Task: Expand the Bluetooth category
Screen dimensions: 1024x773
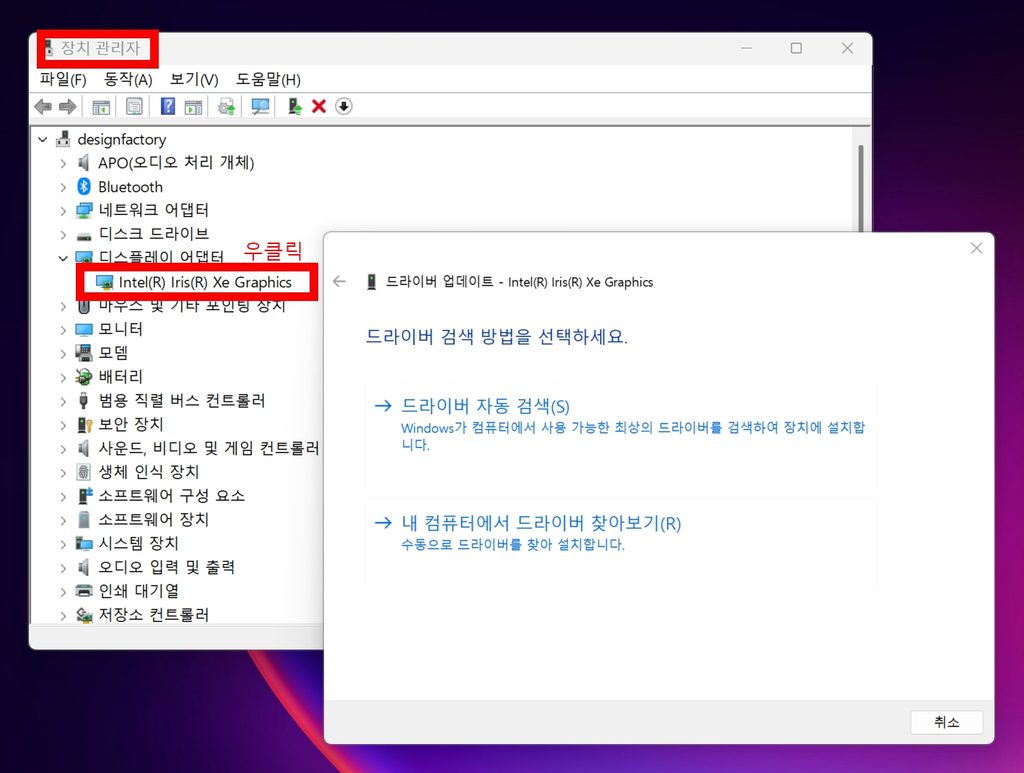Action: tap(63, 187)
